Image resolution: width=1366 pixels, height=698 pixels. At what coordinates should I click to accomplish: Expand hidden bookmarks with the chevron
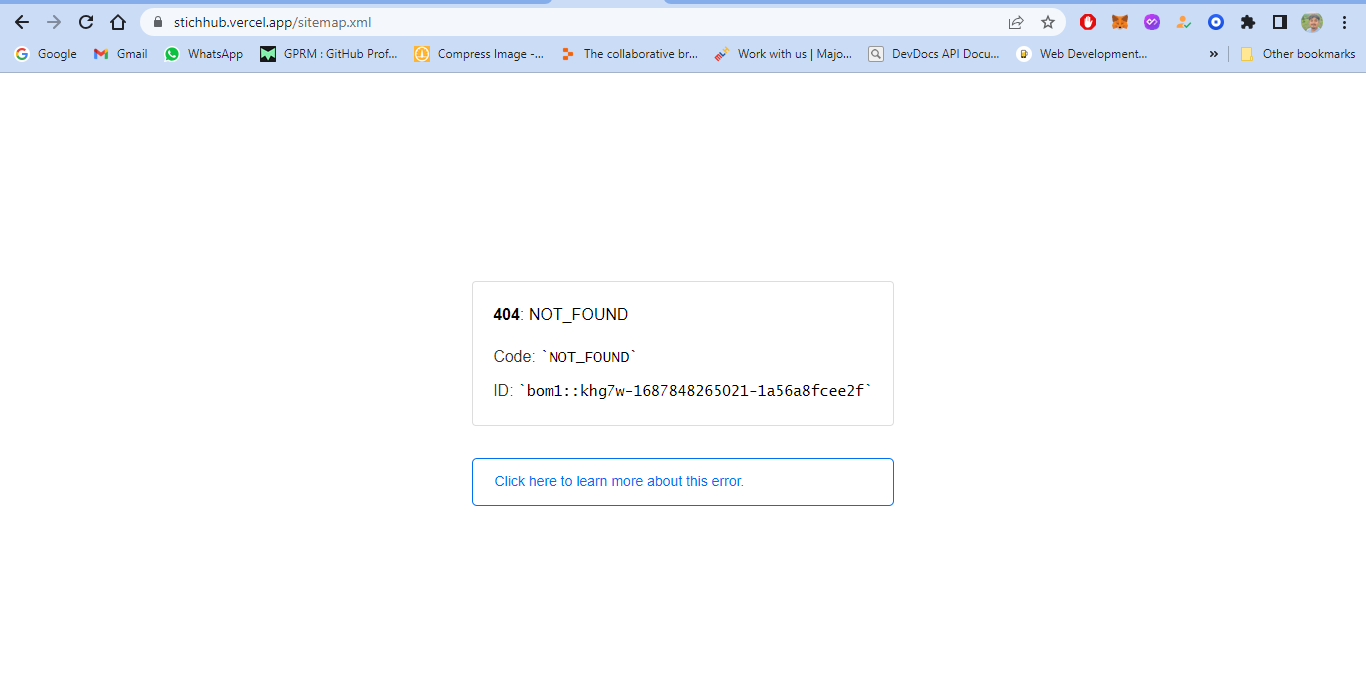point(1212,54)
